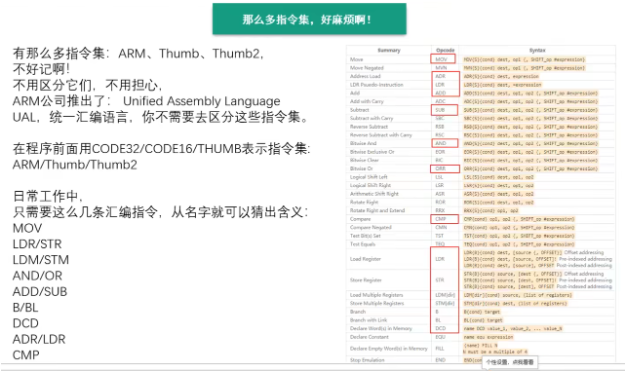Select the ADD opcode cell in Add row
The width and height of the screenshot is (625, 371).
(x=440, y=93)
